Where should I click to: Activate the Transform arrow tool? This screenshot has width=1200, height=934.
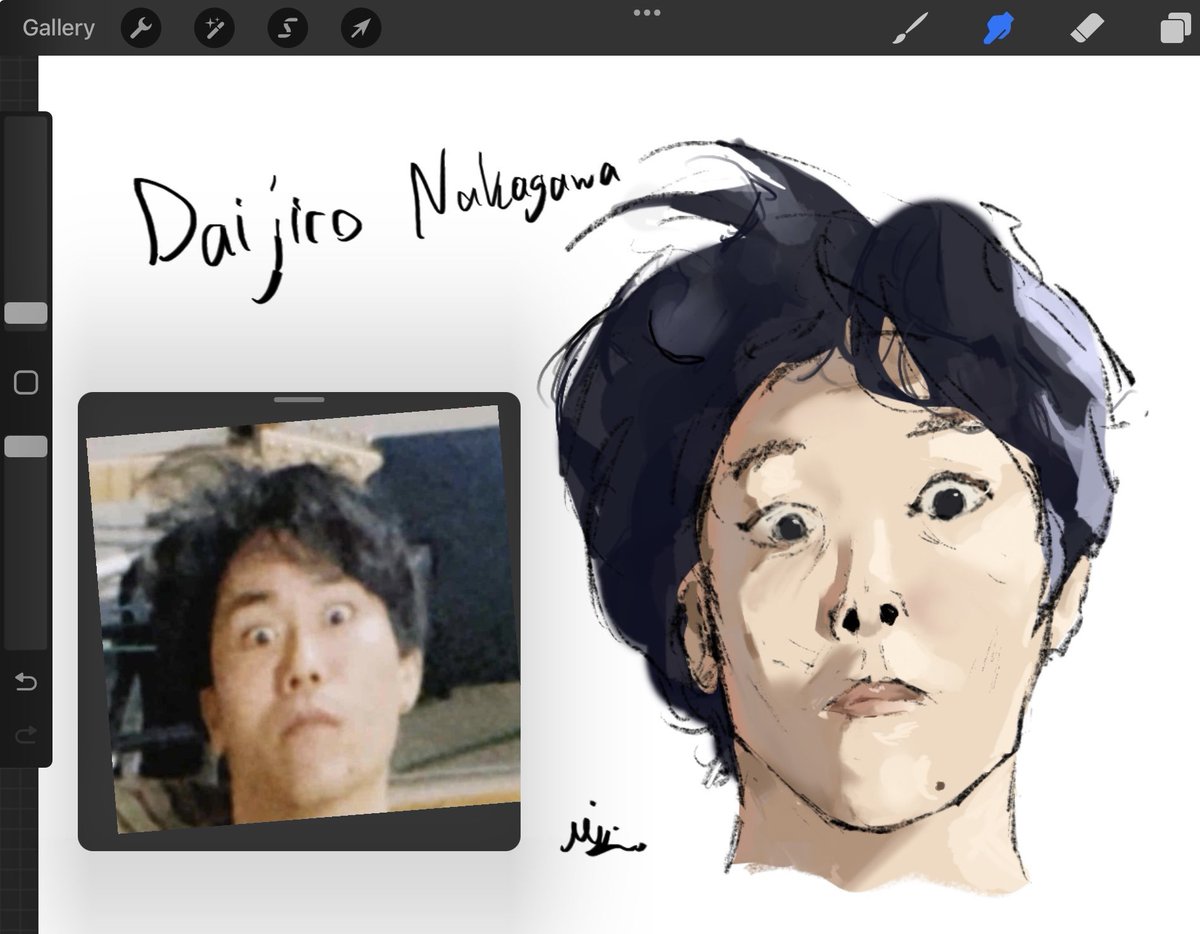pyautogui.click(x=360, y=29)
